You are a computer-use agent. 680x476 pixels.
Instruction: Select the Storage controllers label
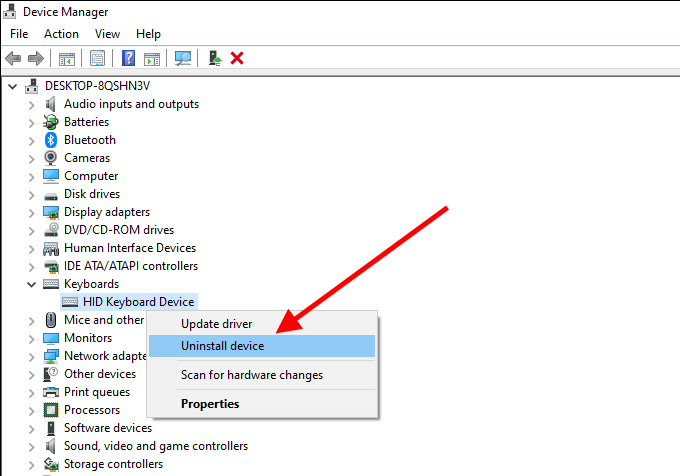[x=113, y=464]
